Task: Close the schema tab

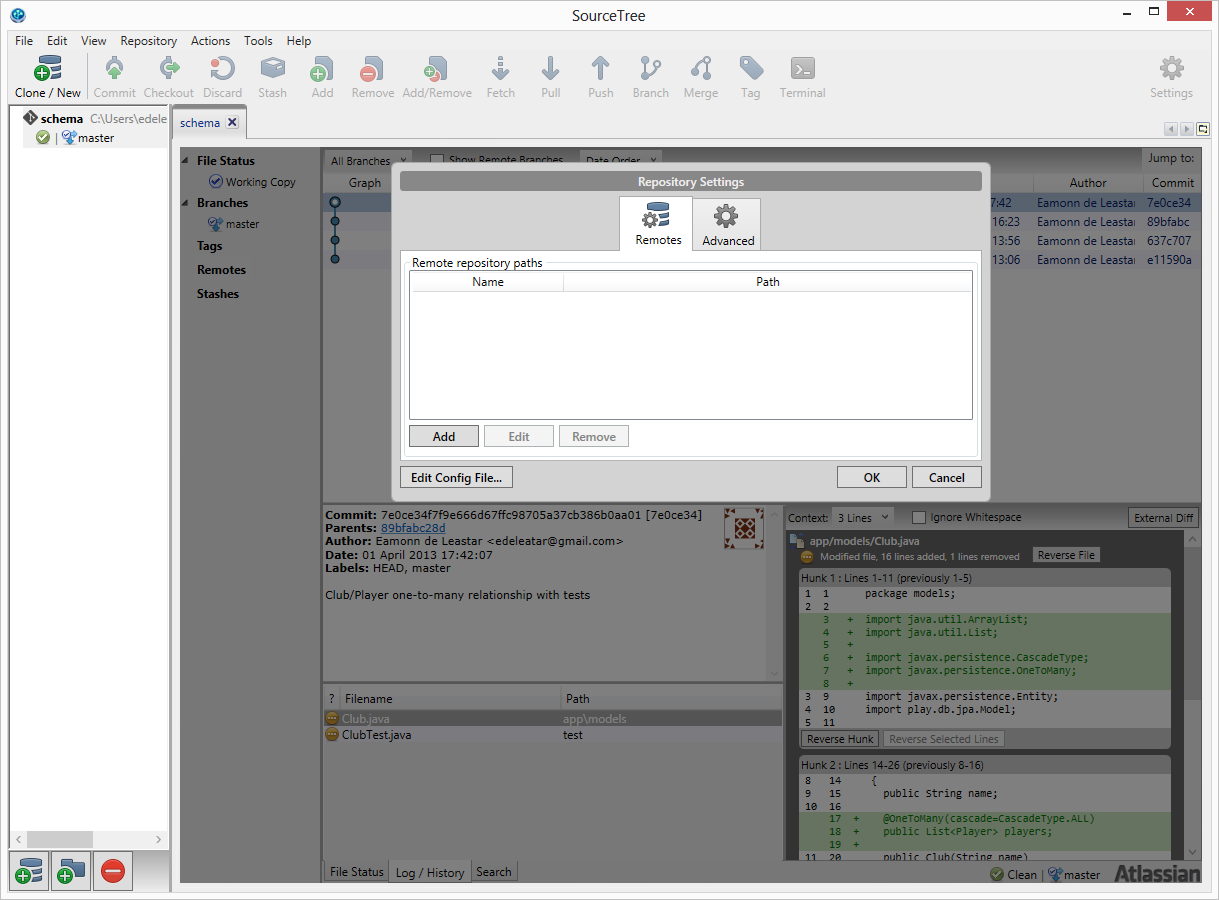Action: click(x=232, y=122)
